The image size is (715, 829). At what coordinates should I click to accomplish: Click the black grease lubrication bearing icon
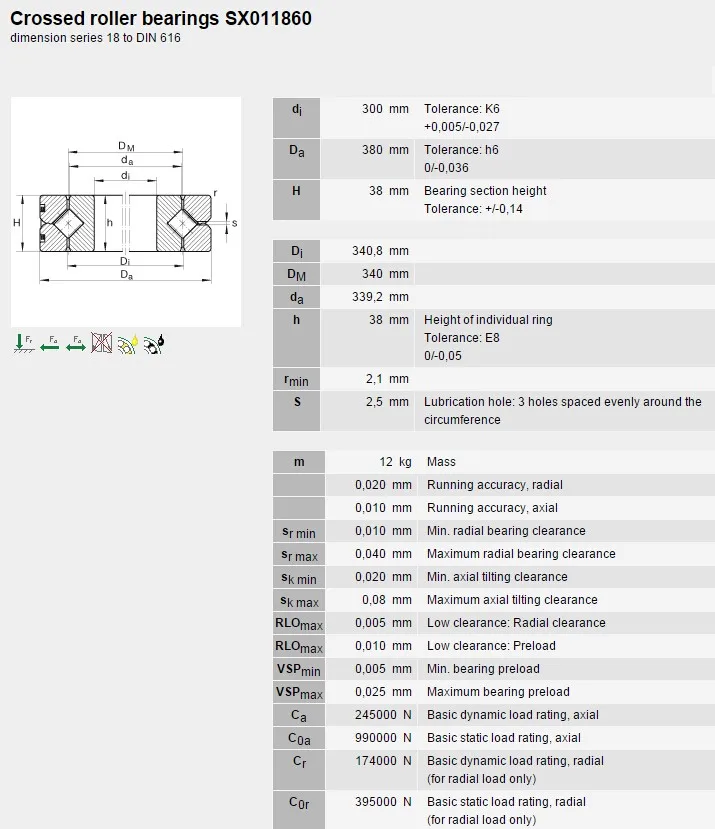tap(154, 344)
